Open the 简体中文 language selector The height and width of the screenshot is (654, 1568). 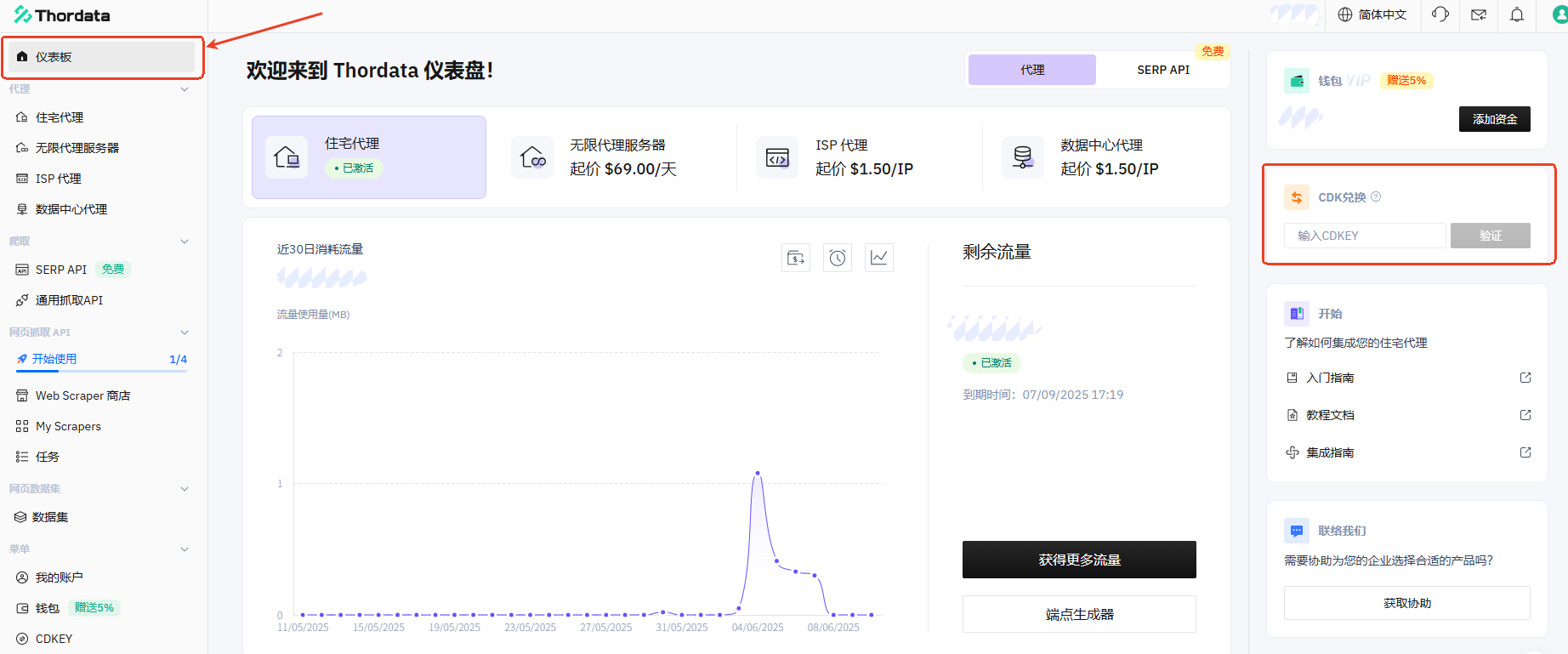(1372, 14)
